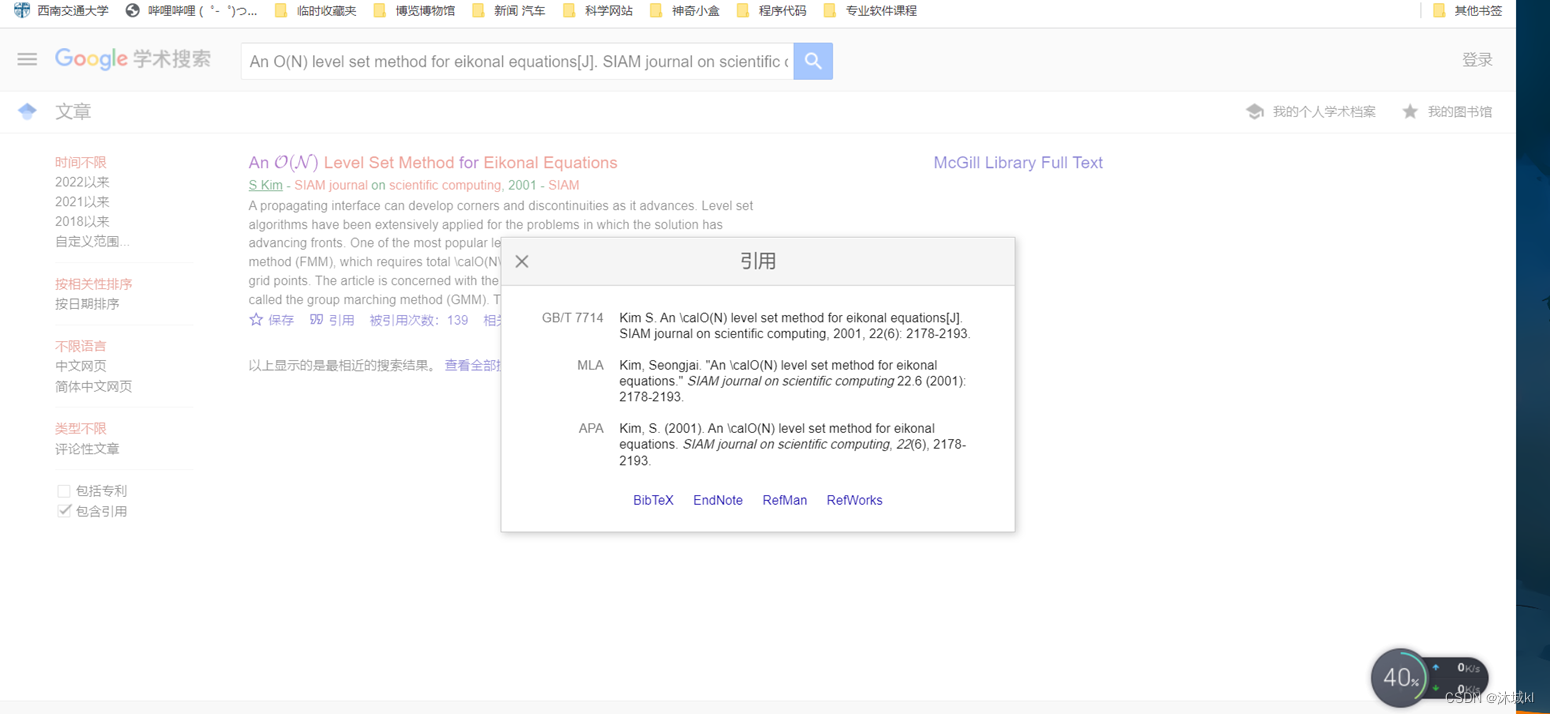Viewport: 1550px width, 714px height.
Task: Open the 临时收藏夹 bookmark folder
Action: pyautogui.click(x=316, y=10)
